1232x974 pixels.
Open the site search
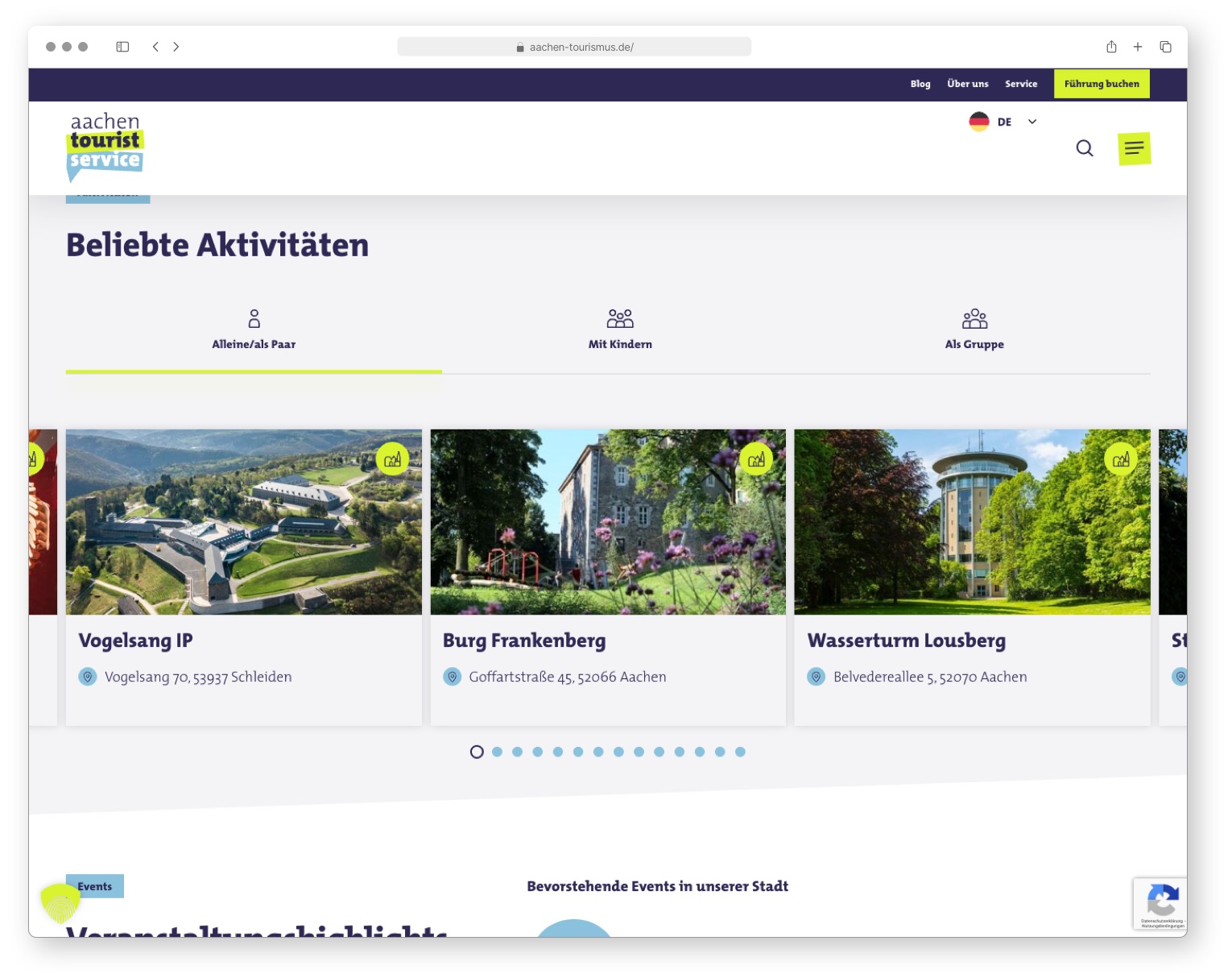pos(1085,148)
